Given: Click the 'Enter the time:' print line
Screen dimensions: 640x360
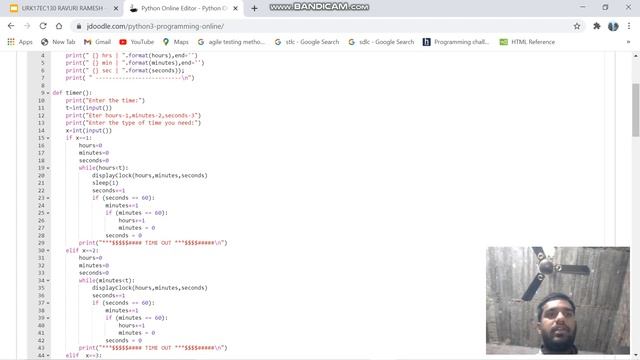Looking at the screenshot, I should 105,100.
